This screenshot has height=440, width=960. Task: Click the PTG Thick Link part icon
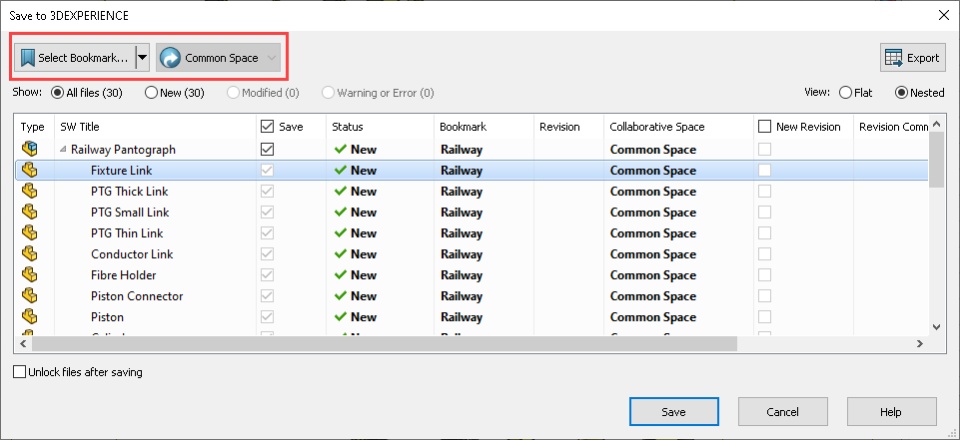tap(29, 191)
